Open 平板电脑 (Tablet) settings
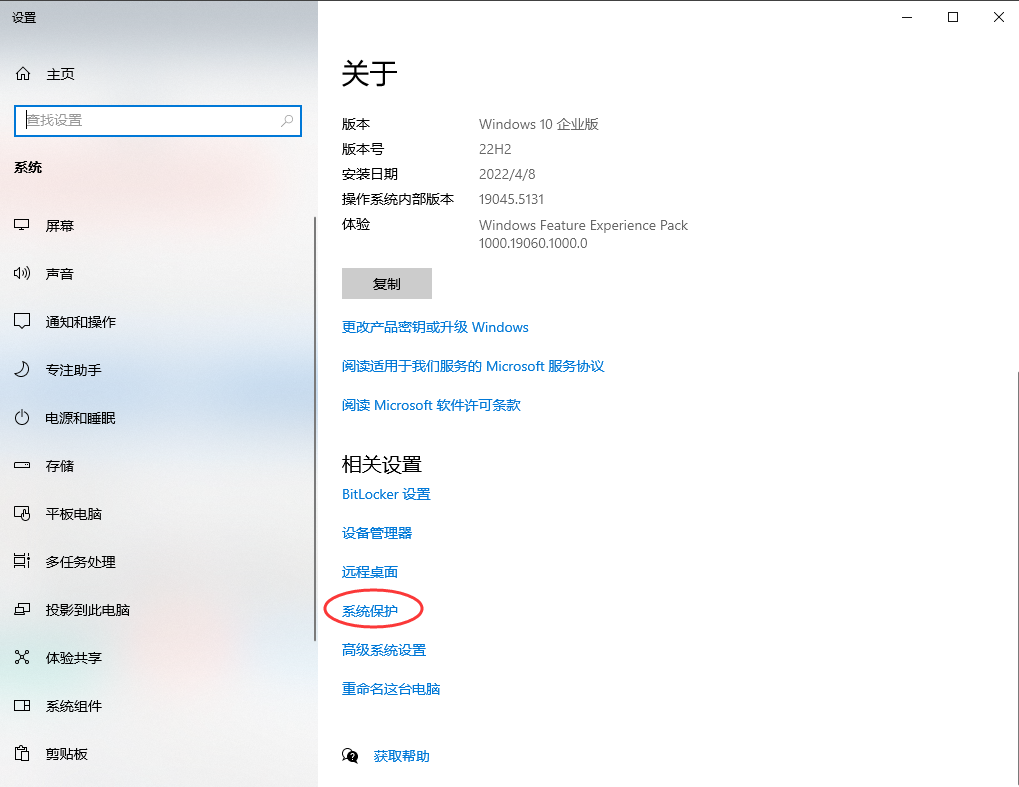 (70, 513)
